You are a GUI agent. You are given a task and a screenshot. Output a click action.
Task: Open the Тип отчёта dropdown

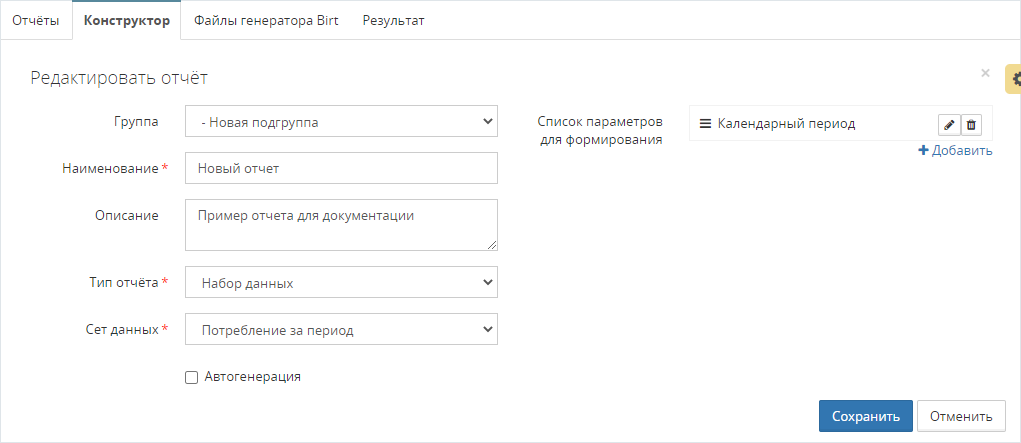coord(341,283)
